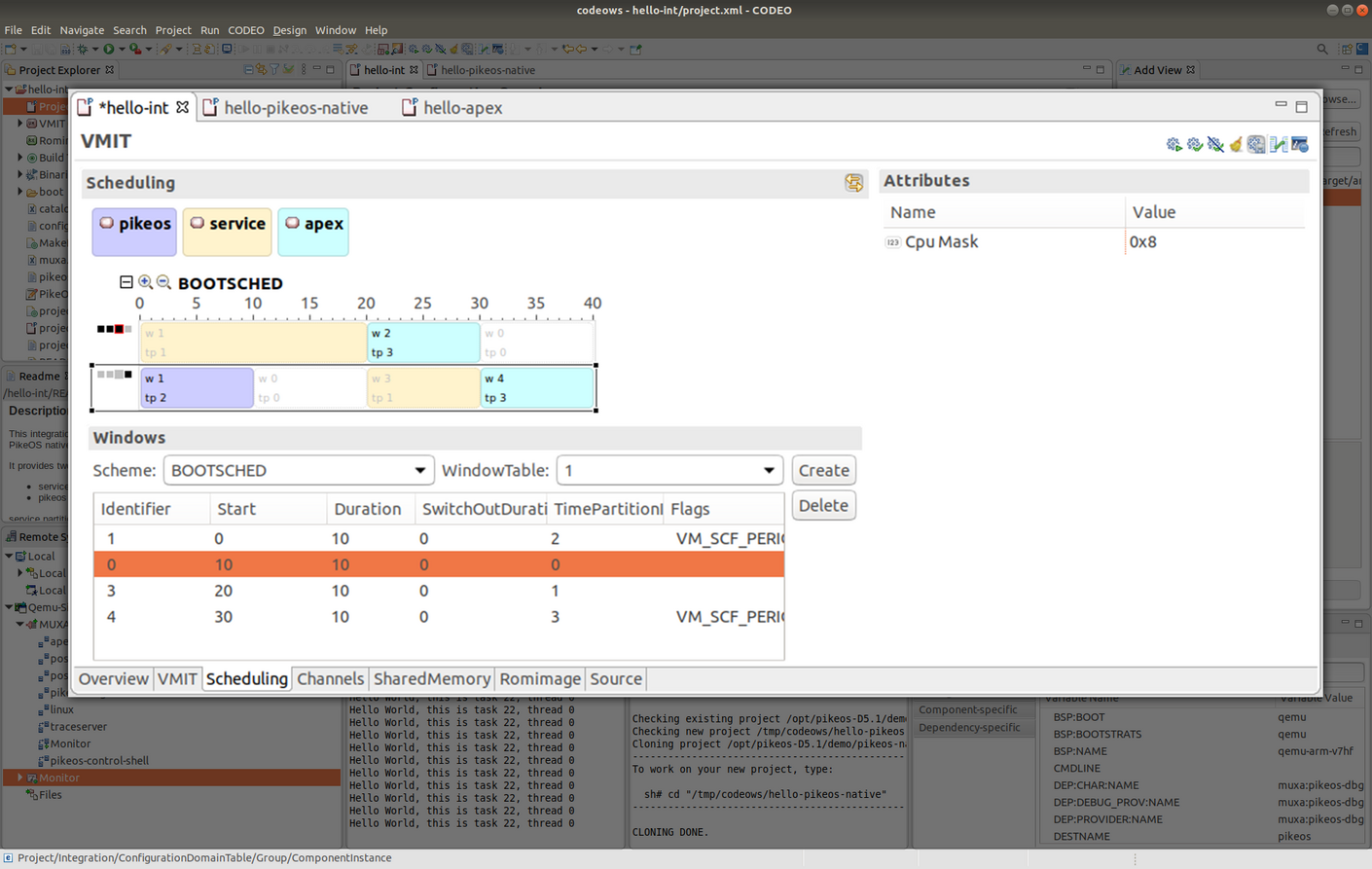The image size is (1372, 869).
Task: Zoom into the BOOTSCHED diagram with the plus magnifier
Action: click(x=144, y=281)
